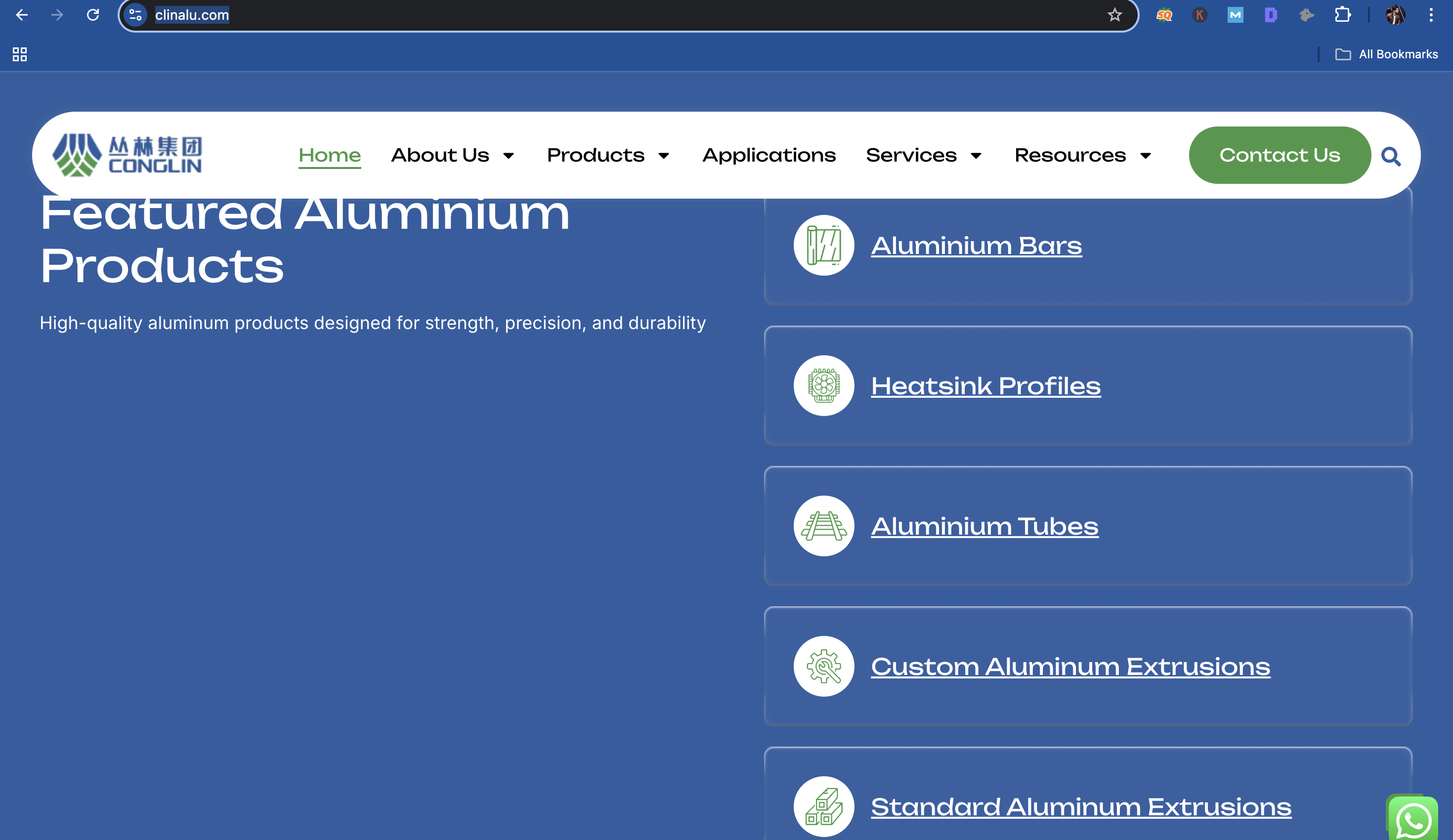1453x840 pixels.
Task: Click the Custom Aluminum Extrusions gear icon
Action: coord(823,666)
